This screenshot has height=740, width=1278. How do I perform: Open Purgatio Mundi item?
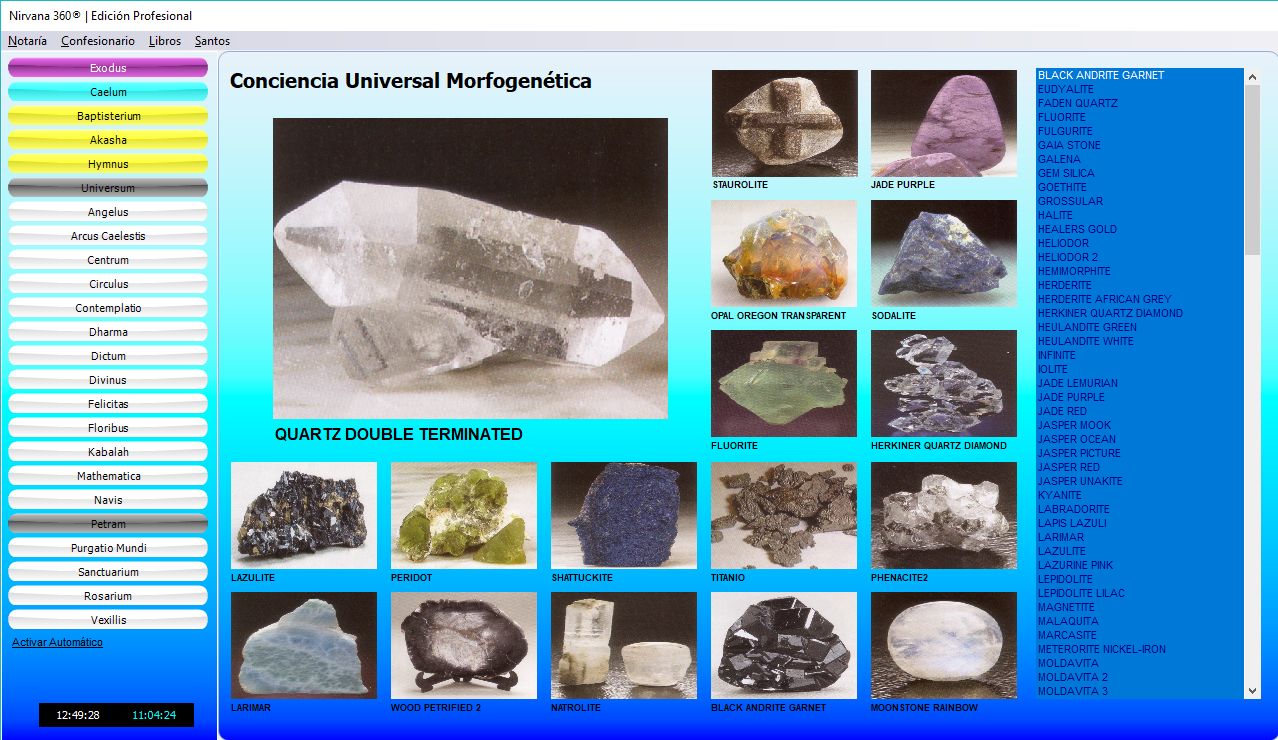(108, 548)
